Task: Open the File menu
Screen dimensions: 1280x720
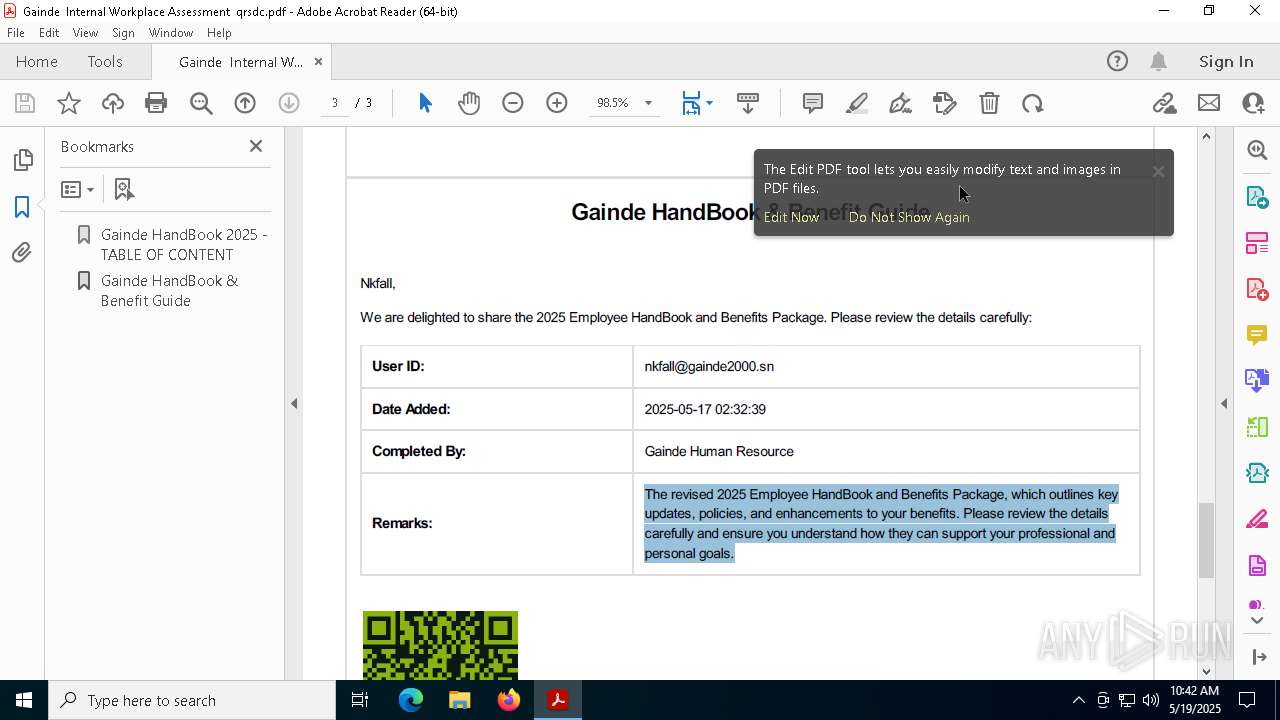Action: click(16, 33)
